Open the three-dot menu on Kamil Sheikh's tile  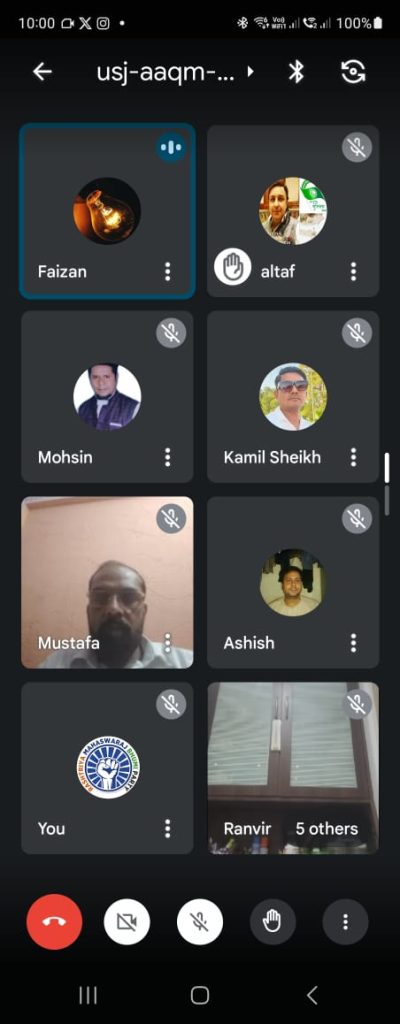(354, 456)
